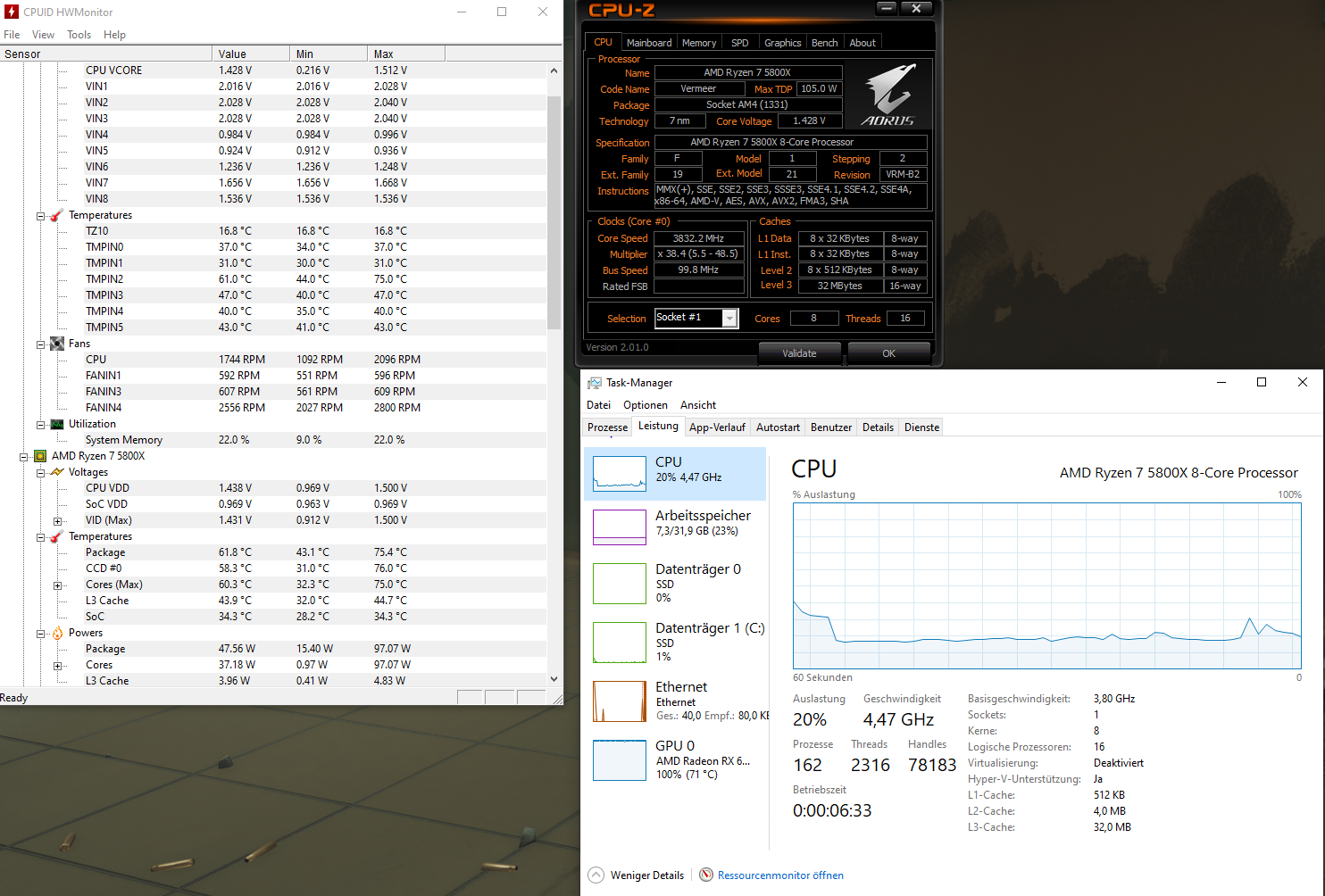This screenshot has height=896, width=1325.
Task: Open the Optionen menu in Task-Manager
Action: (x=646, y=405)
